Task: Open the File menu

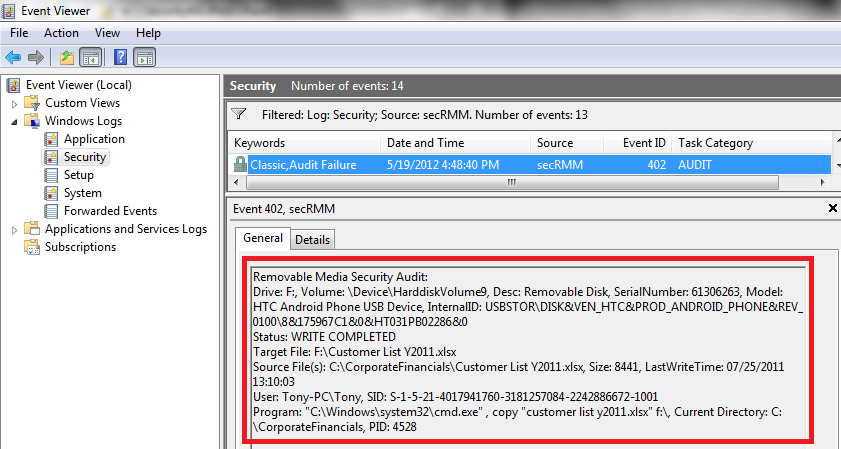Action: coord(19,33)
